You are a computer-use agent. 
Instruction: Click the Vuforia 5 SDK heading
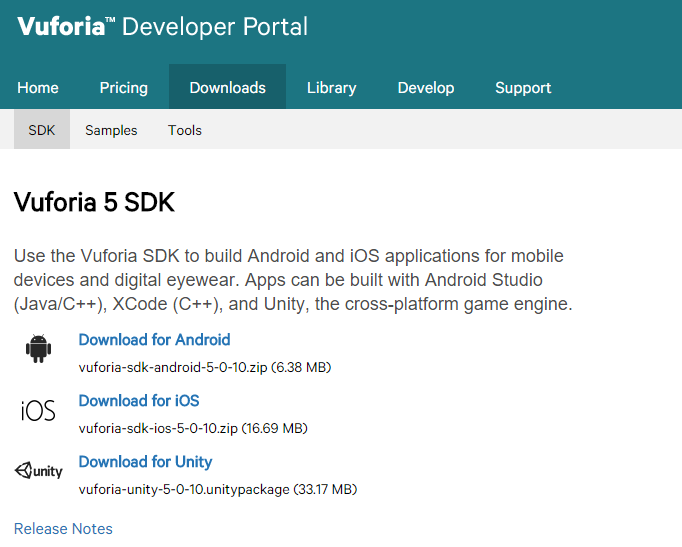[94, 202]
